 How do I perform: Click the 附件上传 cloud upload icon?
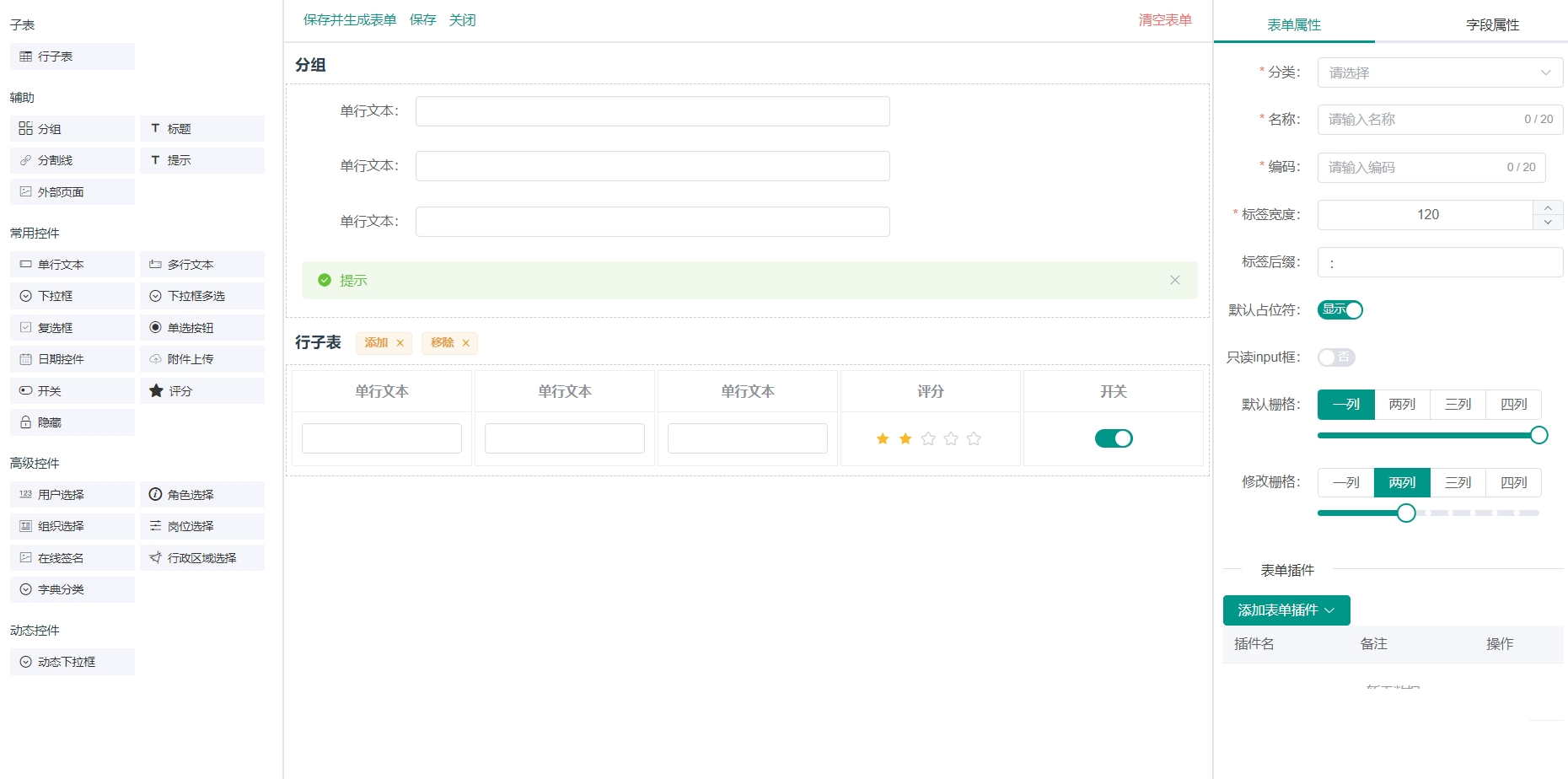click(x=155, y=359)
